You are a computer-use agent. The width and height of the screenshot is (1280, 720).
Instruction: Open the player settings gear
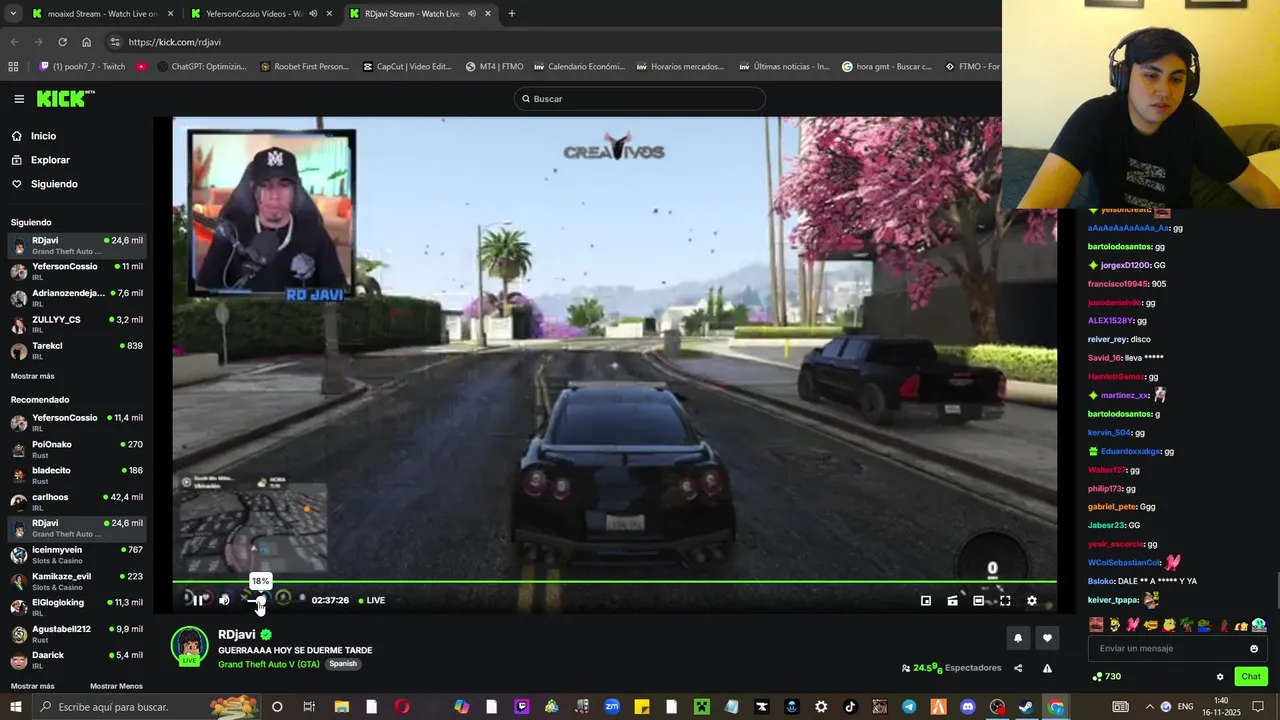click(x=1032, y=601)
